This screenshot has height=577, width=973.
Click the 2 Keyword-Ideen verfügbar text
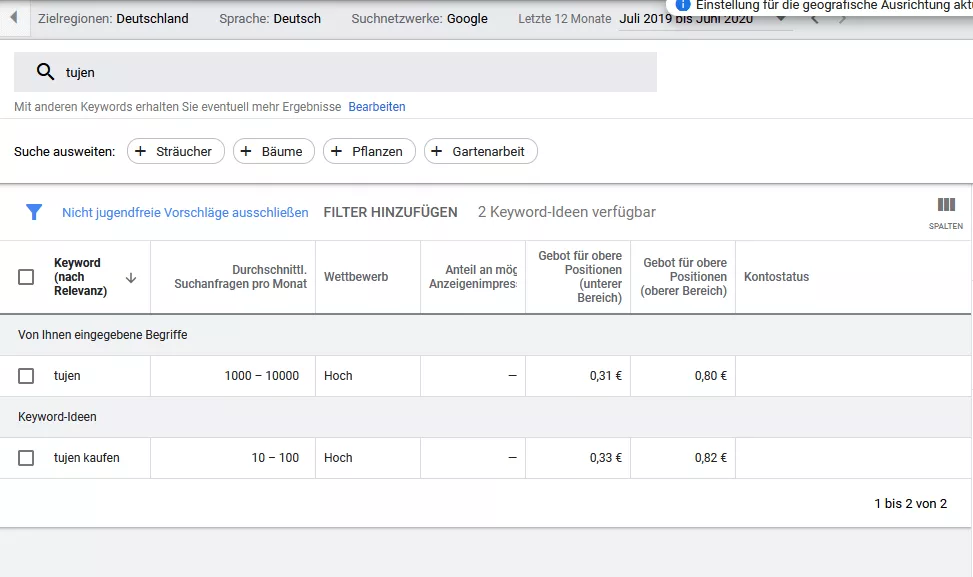coord(567,212)
